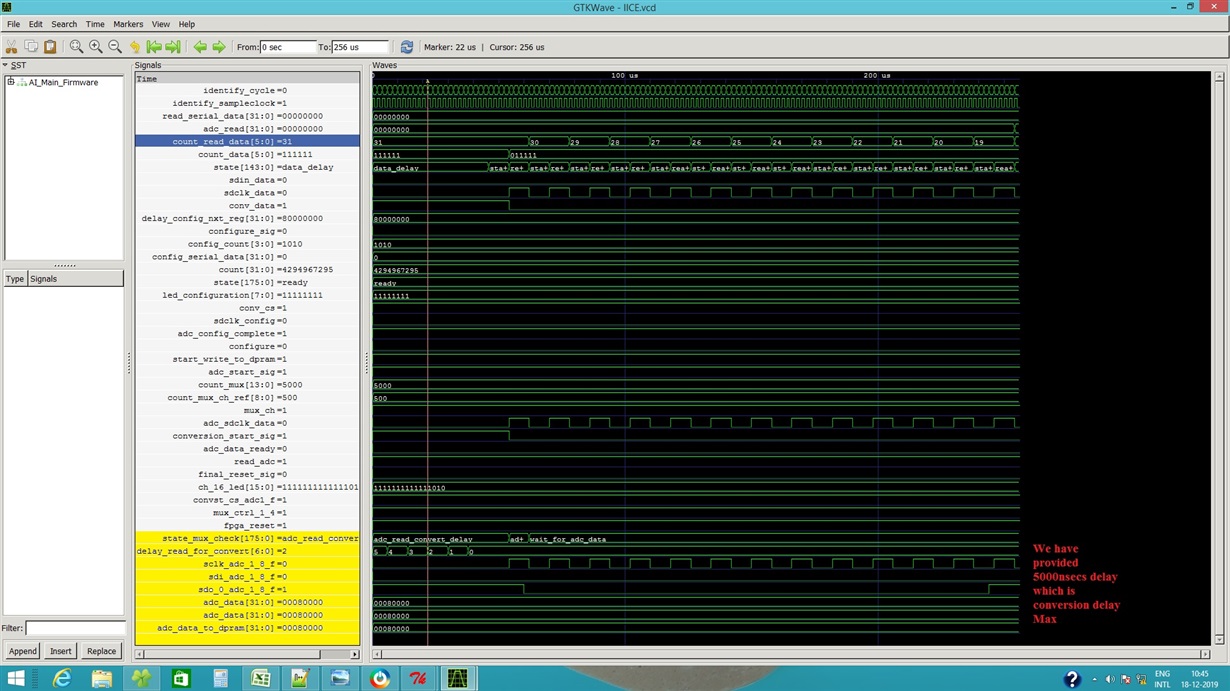Find the previous edge with the left arrow
Screen dimensions: 1230x691
[x=200, y=47]
